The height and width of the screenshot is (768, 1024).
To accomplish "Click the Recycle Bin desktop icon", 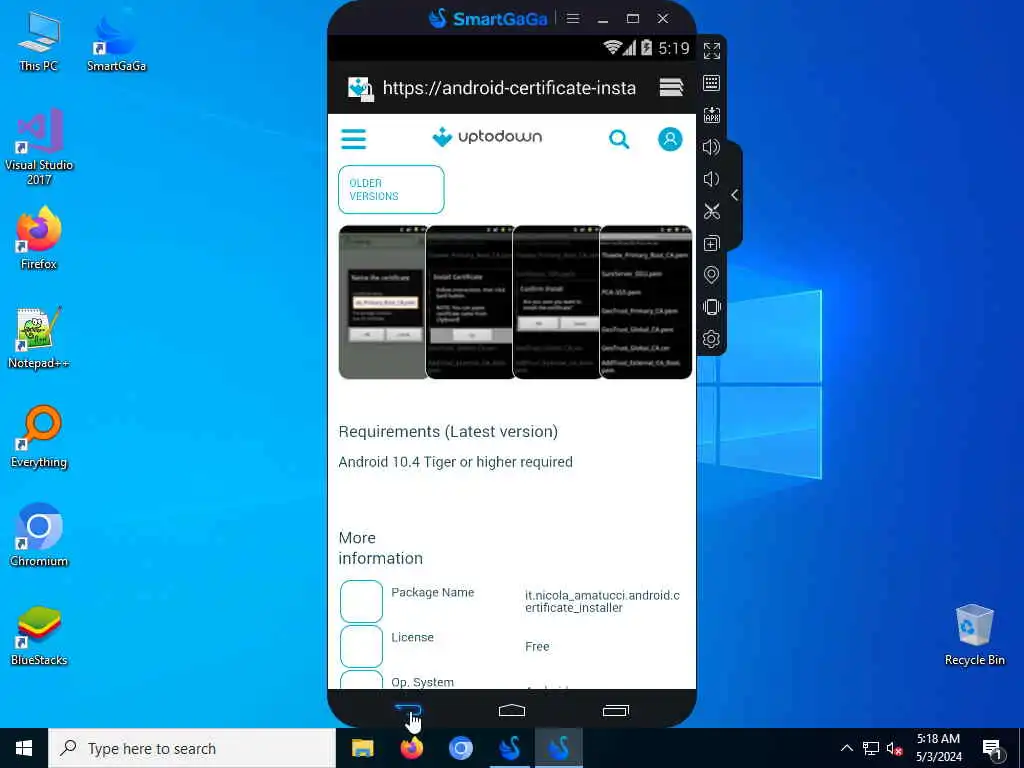I will pyautogui.click(x=974, y=635).
